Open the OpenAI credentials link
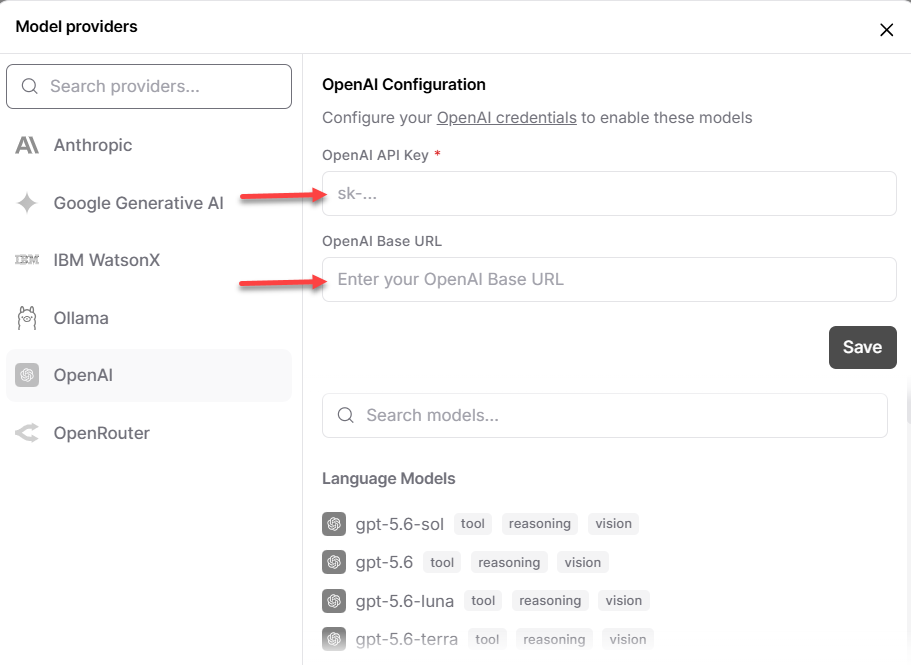911x665 pixels. click(x=507, y=118)
